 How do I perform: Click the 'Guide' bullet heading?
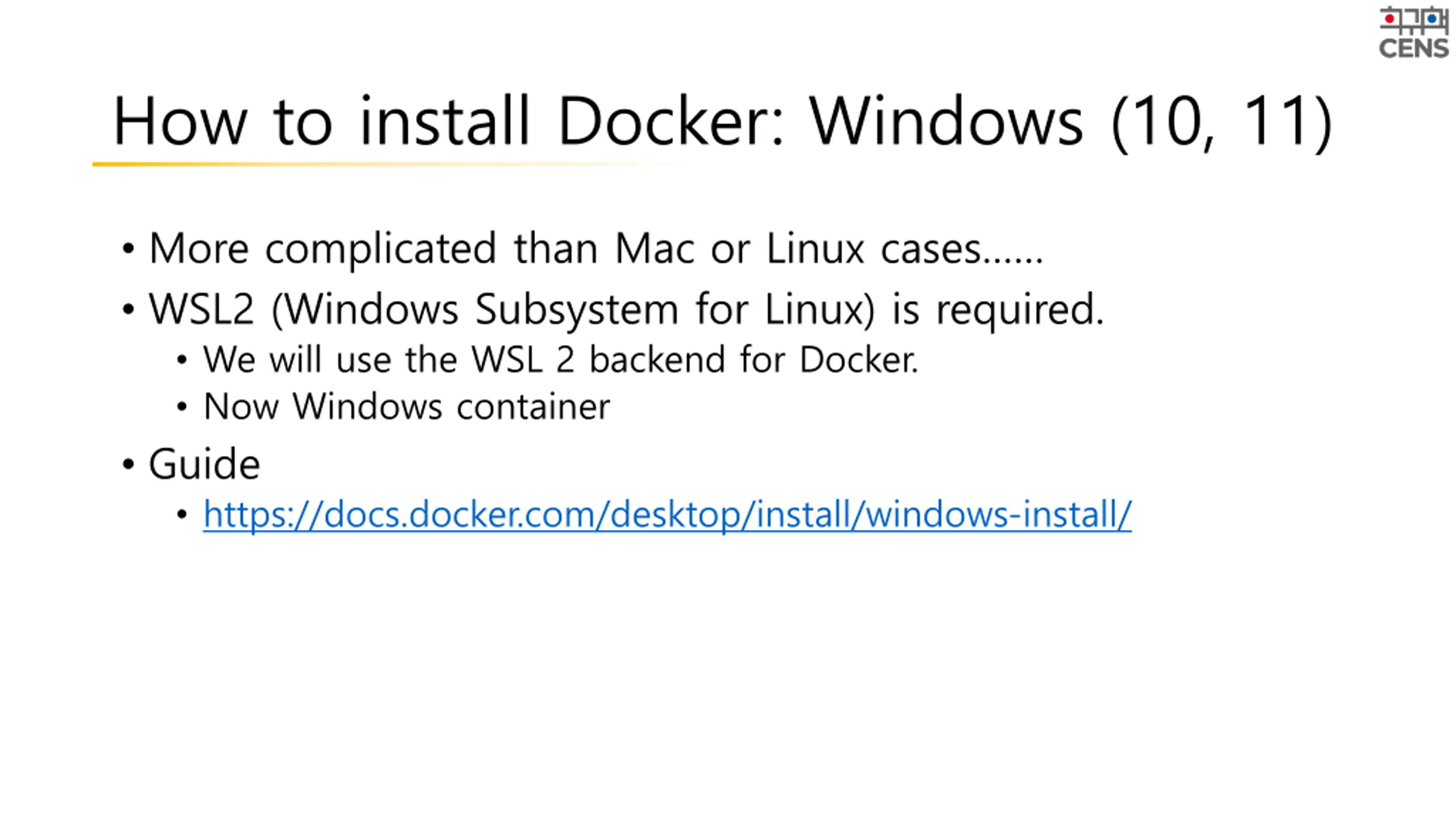point(204,464)
